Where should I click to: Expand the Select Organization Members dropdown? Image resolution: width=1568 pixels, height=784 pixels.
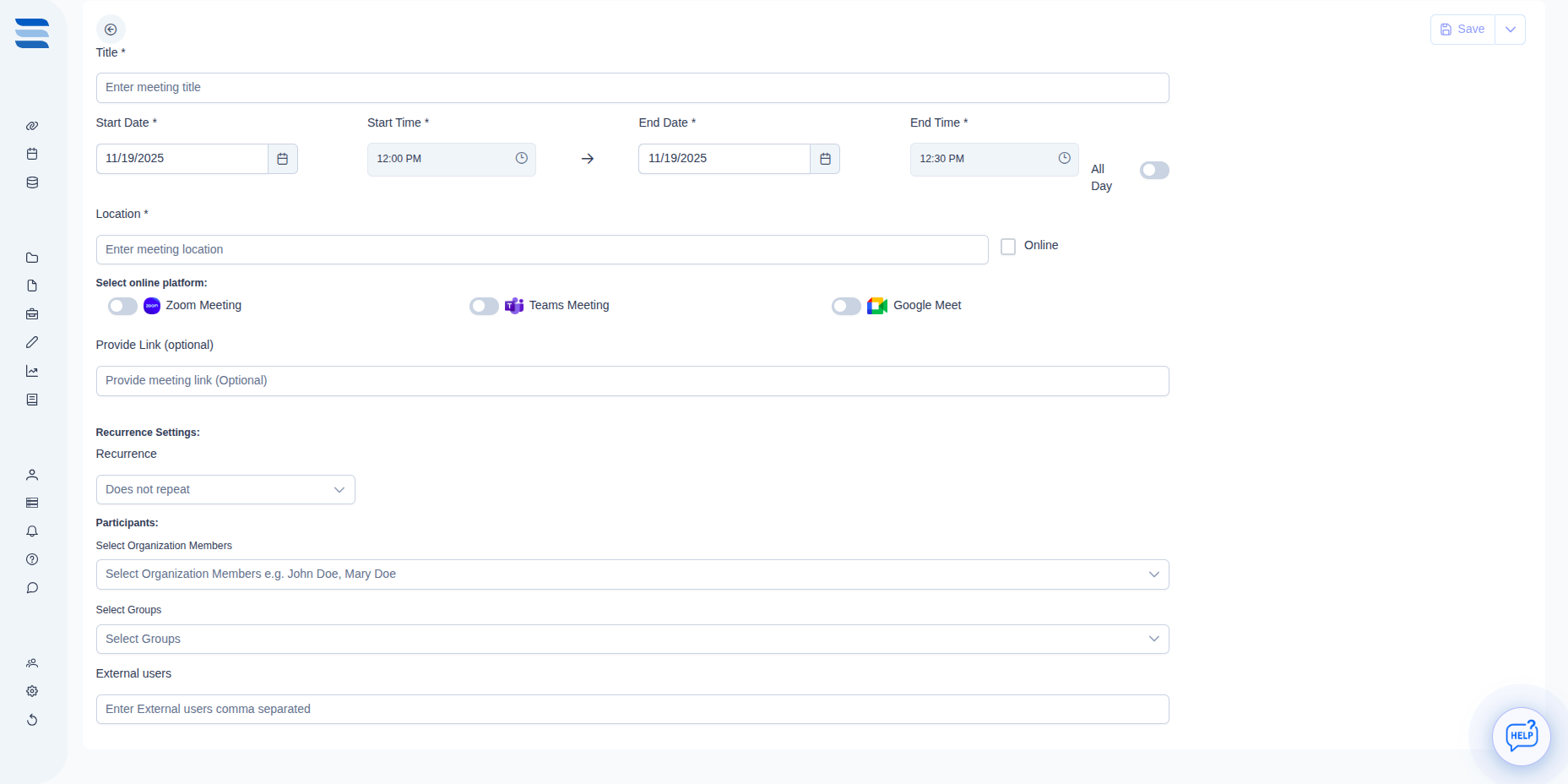click(x=632, y=574)
